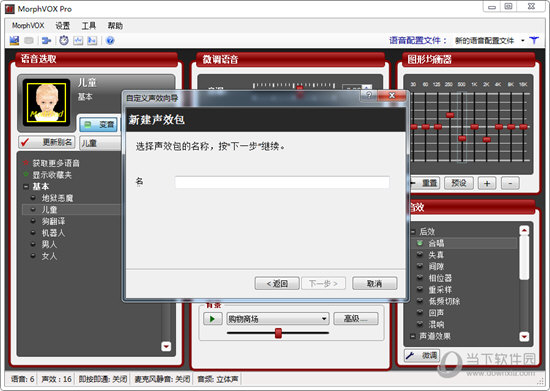Click the first toolbar icon with blue-gold picture

click(14, 41)
